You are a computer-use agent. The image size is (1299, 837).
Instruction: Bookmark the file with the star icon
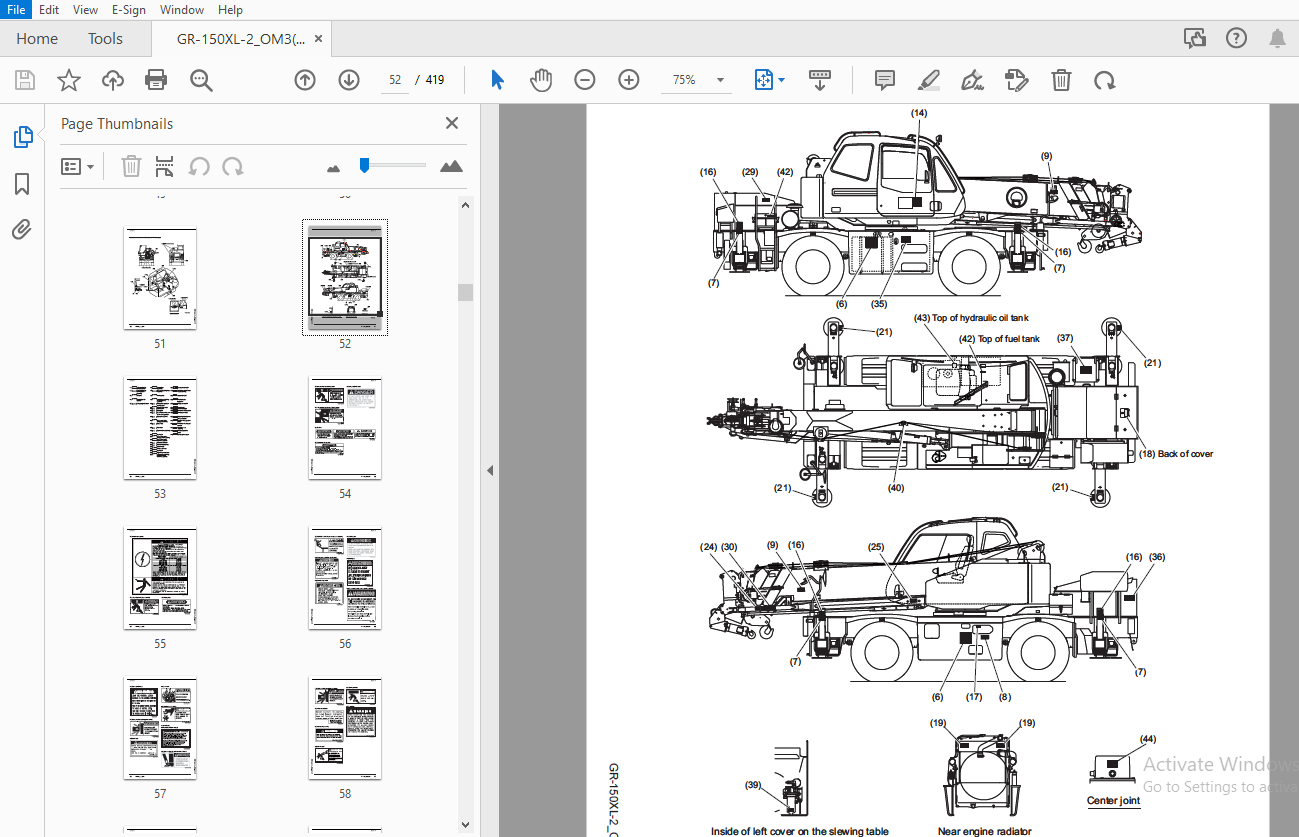tap(69, 81)
